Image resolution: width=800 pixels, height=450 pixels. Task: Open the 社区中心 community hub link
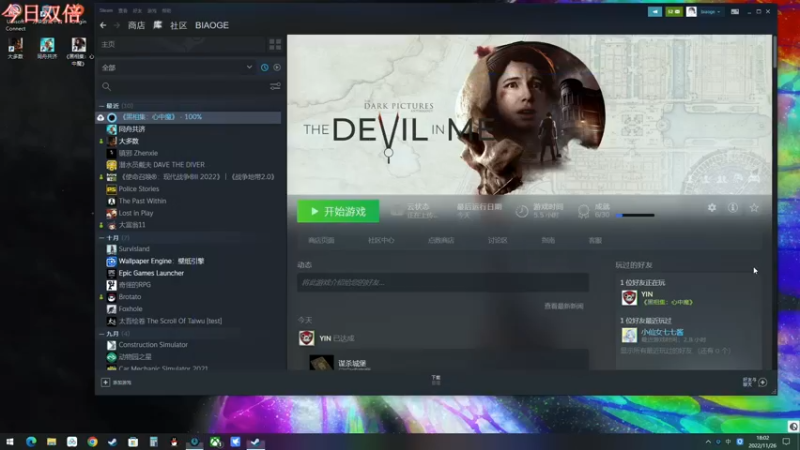tap(381, 240)
